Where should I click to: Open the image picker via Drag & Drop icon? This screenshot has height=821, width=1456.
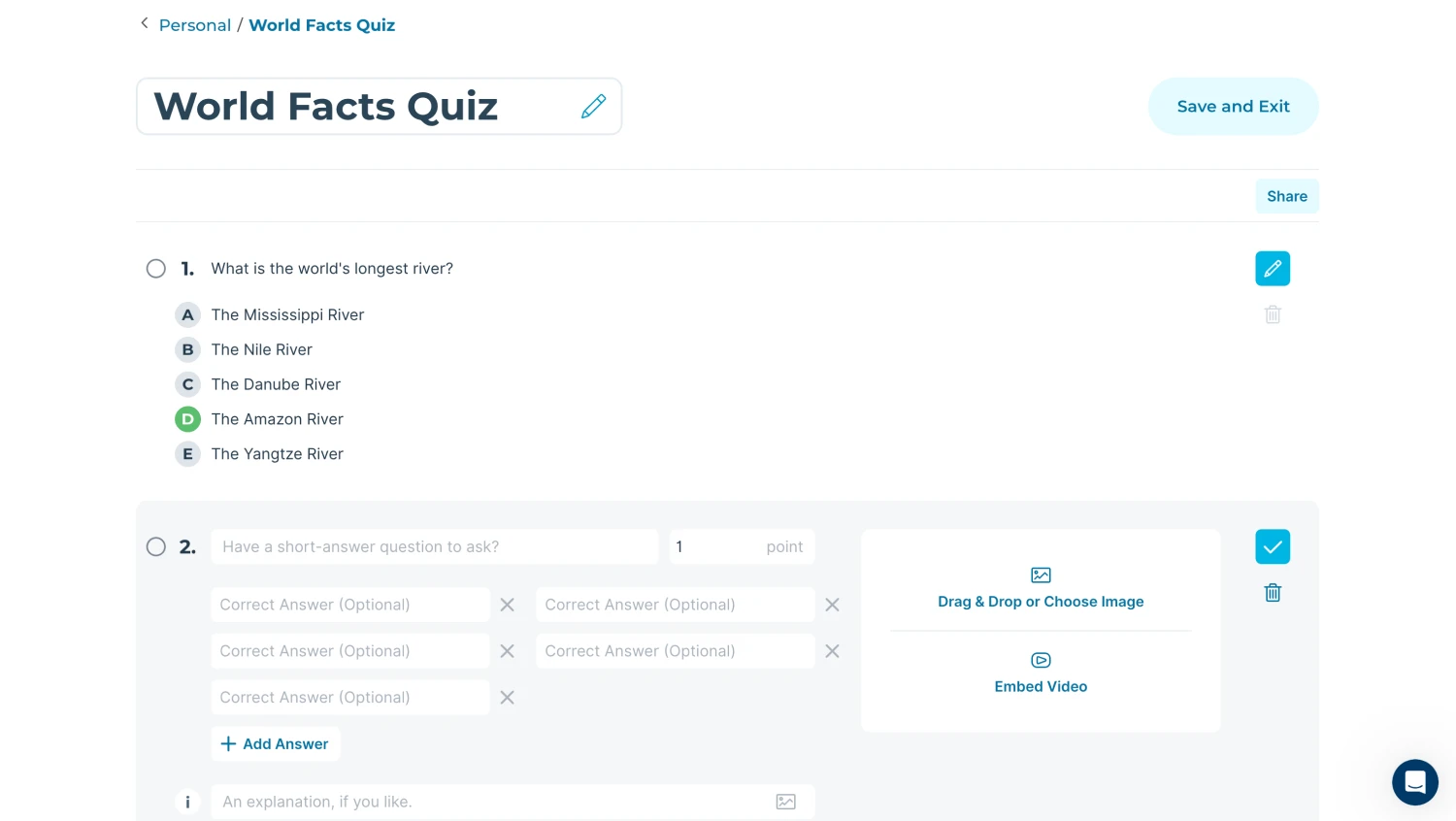click(1041, 575)
